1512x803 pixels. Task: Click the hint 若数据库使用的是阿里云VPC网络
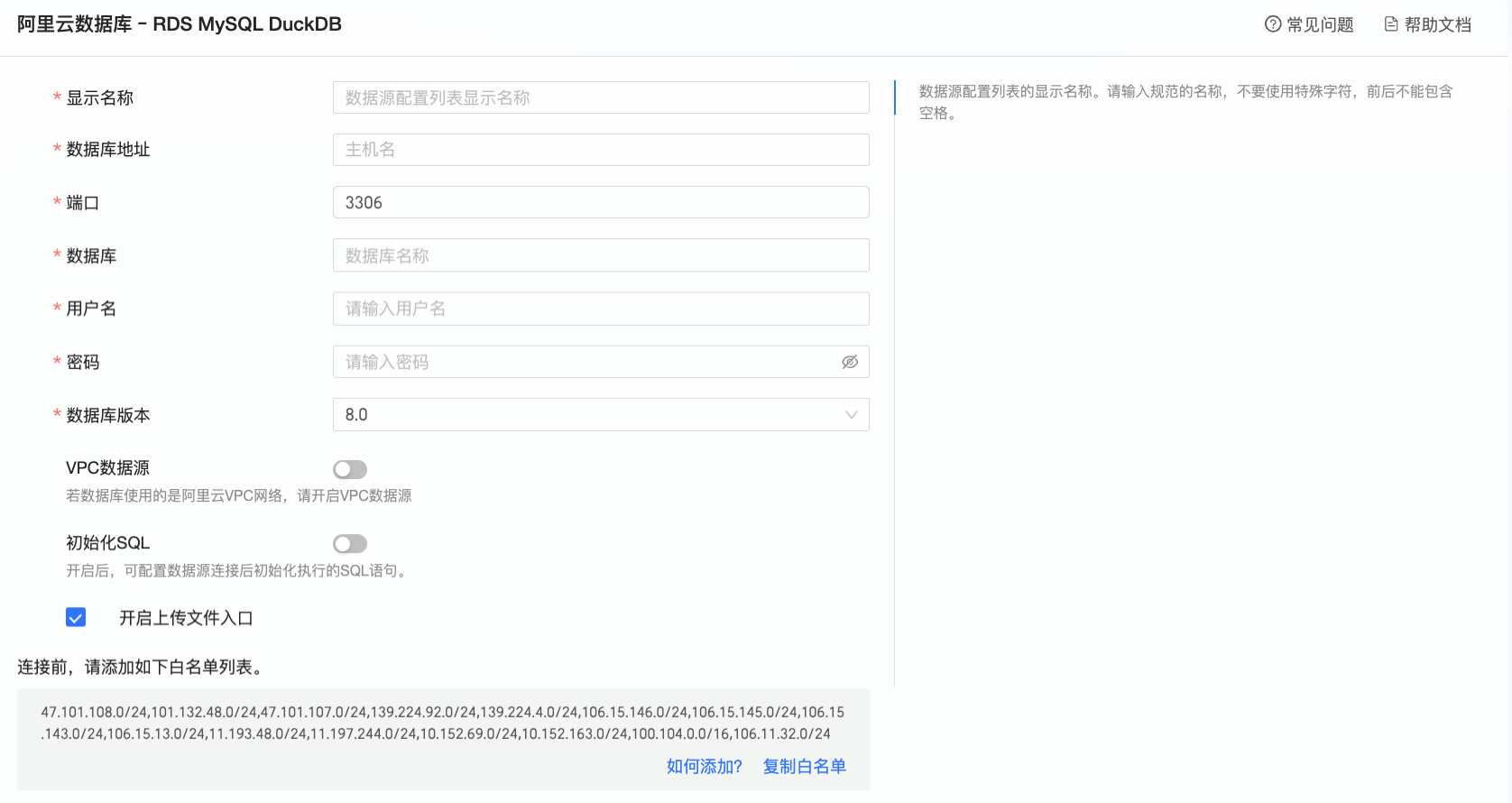pyautogui.click(x=239, y=495)
